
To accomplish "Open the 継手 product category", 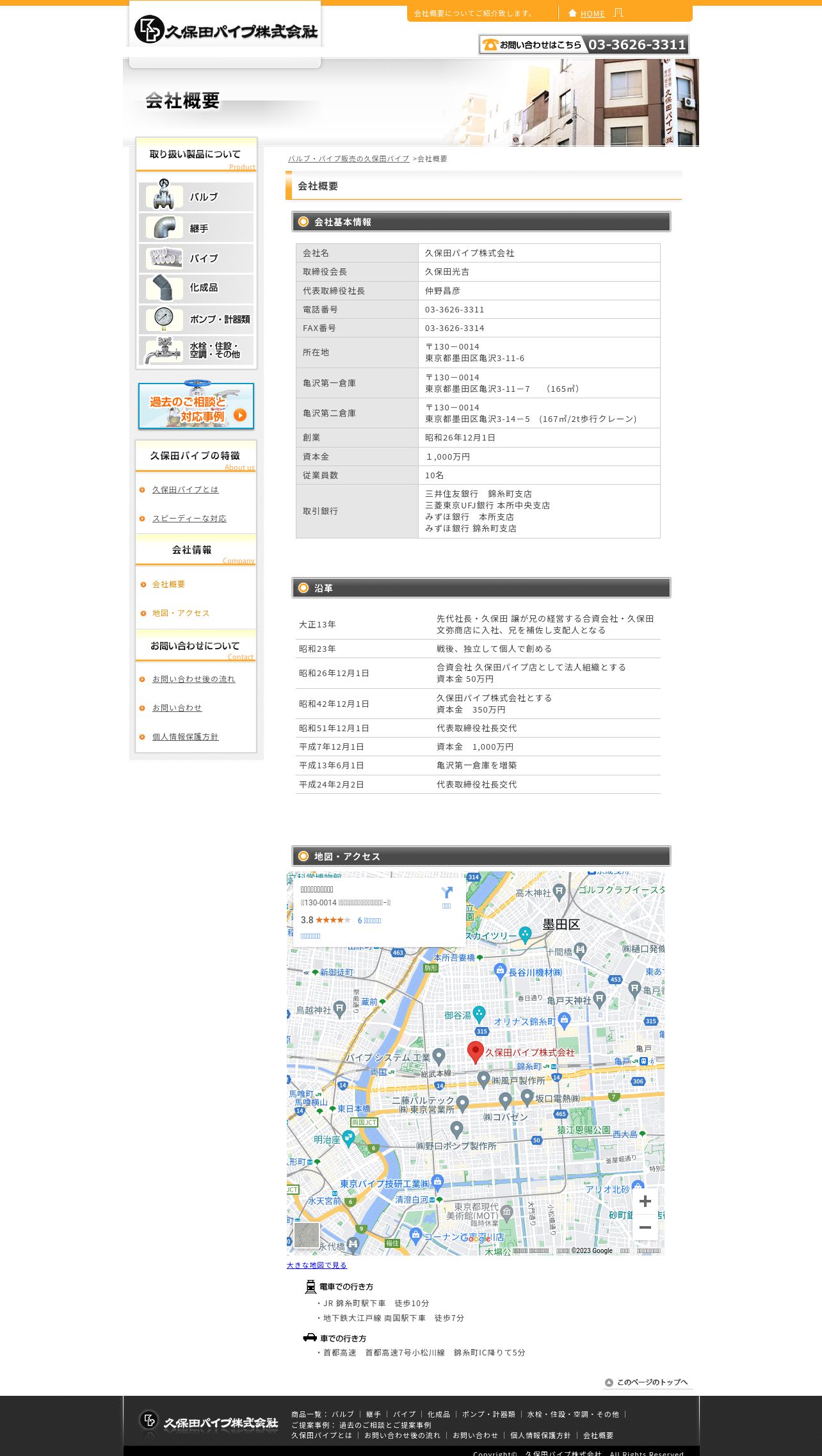I will click(x=196, y=227).
